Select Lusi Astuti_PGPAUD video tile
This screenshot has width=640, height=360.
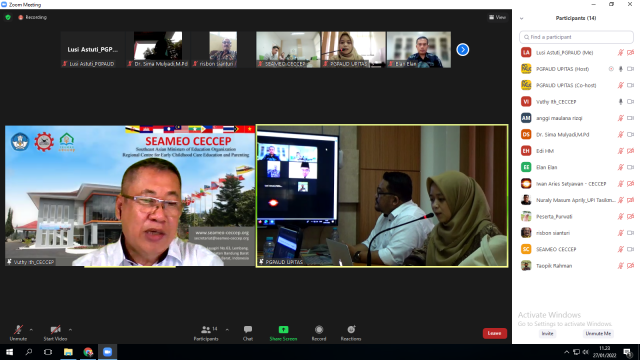click(x=92, y=49)
